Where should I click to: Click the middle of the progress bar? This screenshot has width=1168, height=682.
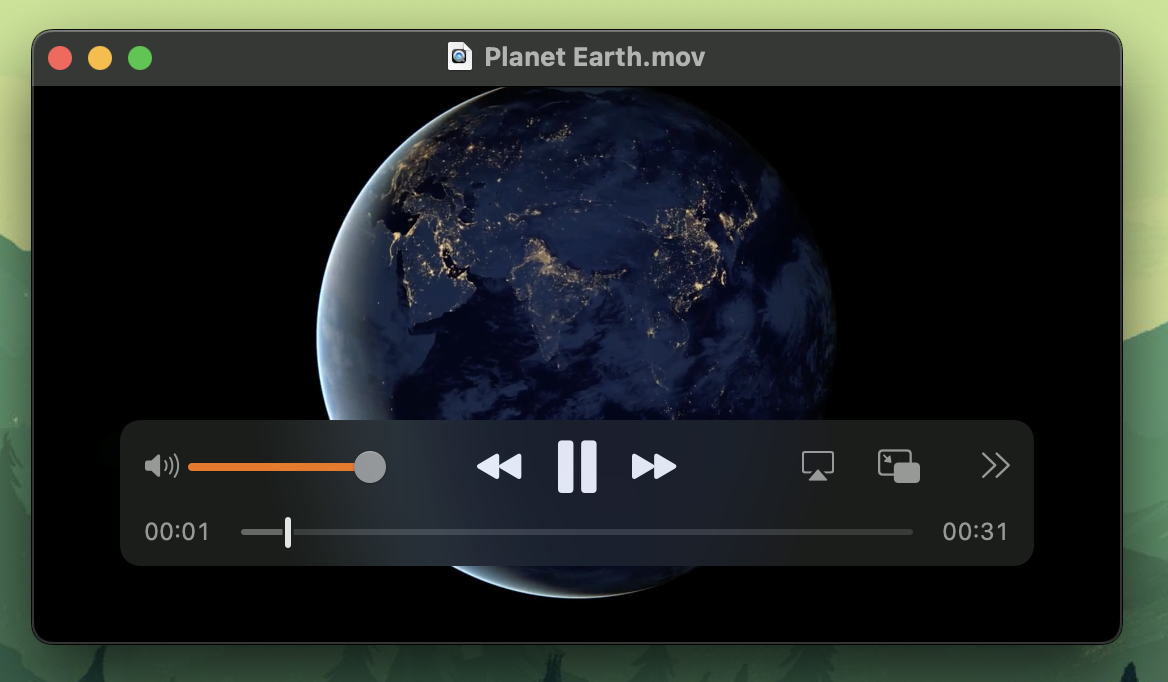pos(577,532)
